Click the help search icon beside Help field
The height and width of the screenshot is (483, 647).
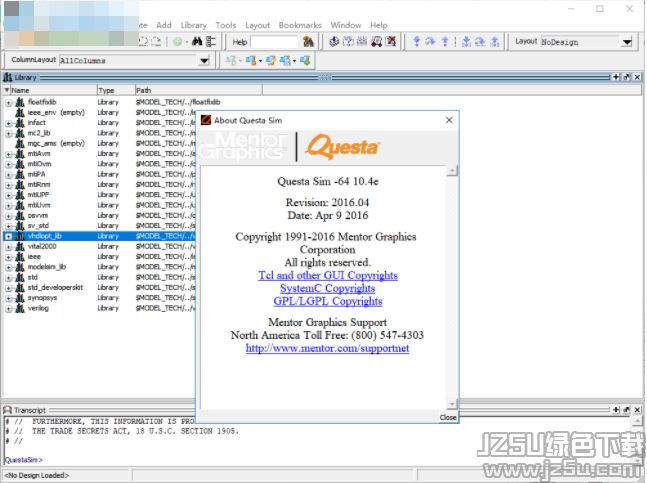(308, 42)
